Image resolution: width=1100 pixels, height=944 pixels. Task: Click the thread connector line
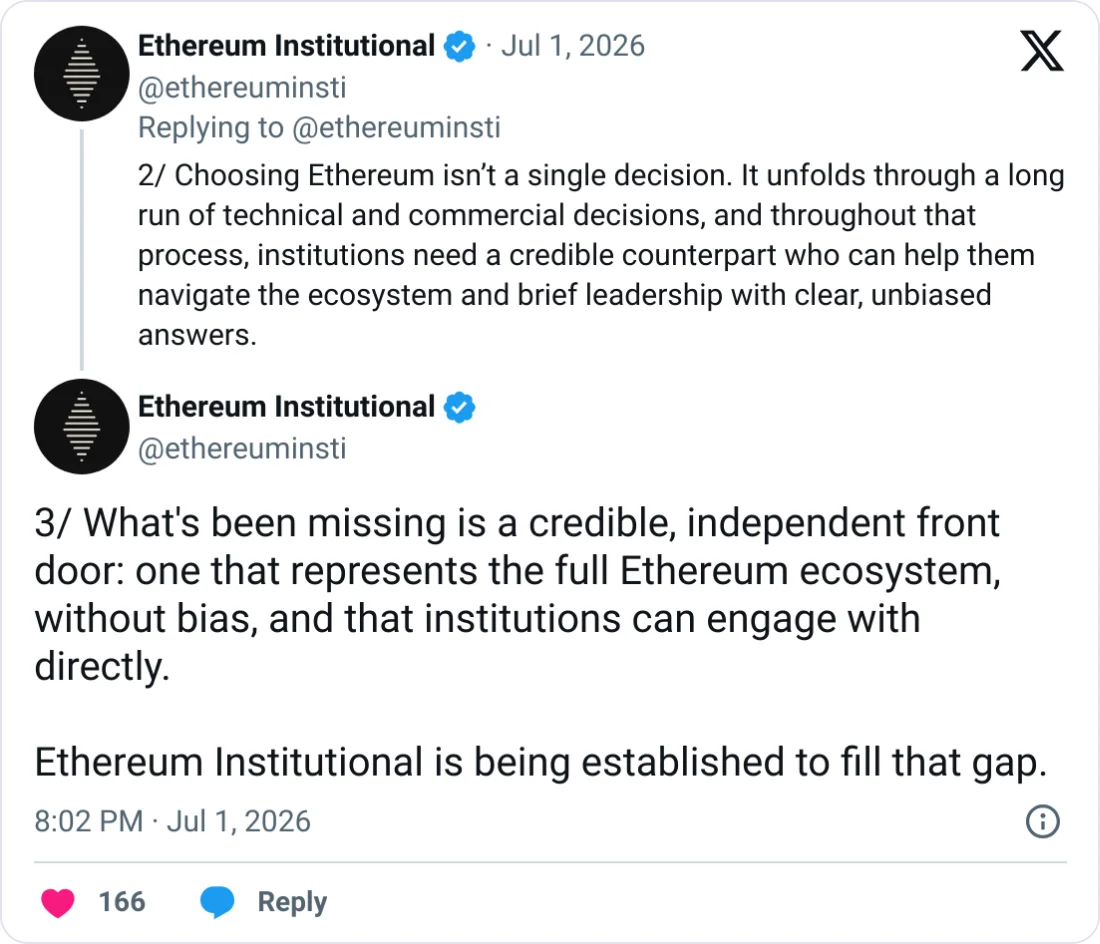coord(82,250)
